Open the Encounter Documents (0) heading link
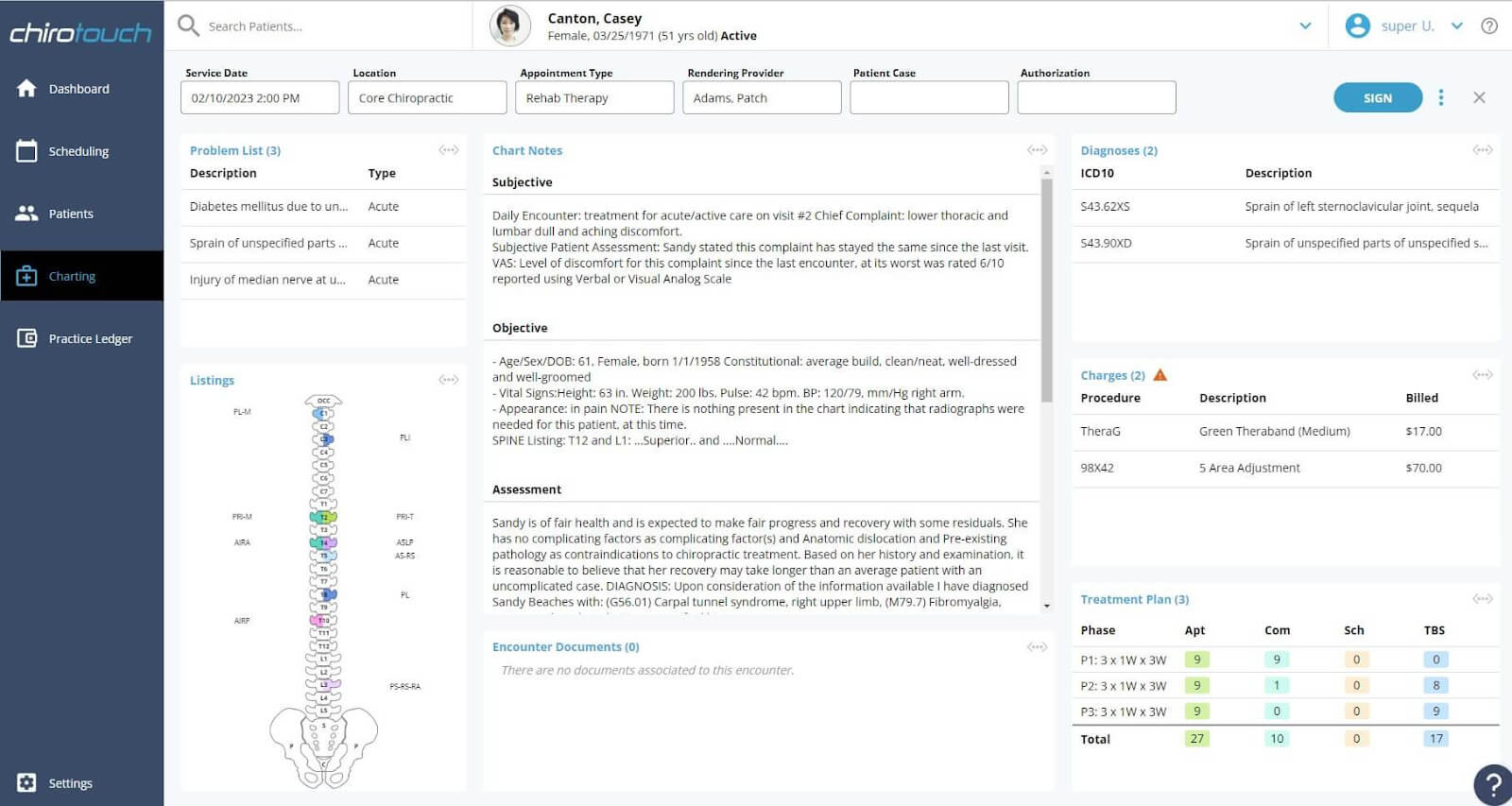 click(566, 647)
